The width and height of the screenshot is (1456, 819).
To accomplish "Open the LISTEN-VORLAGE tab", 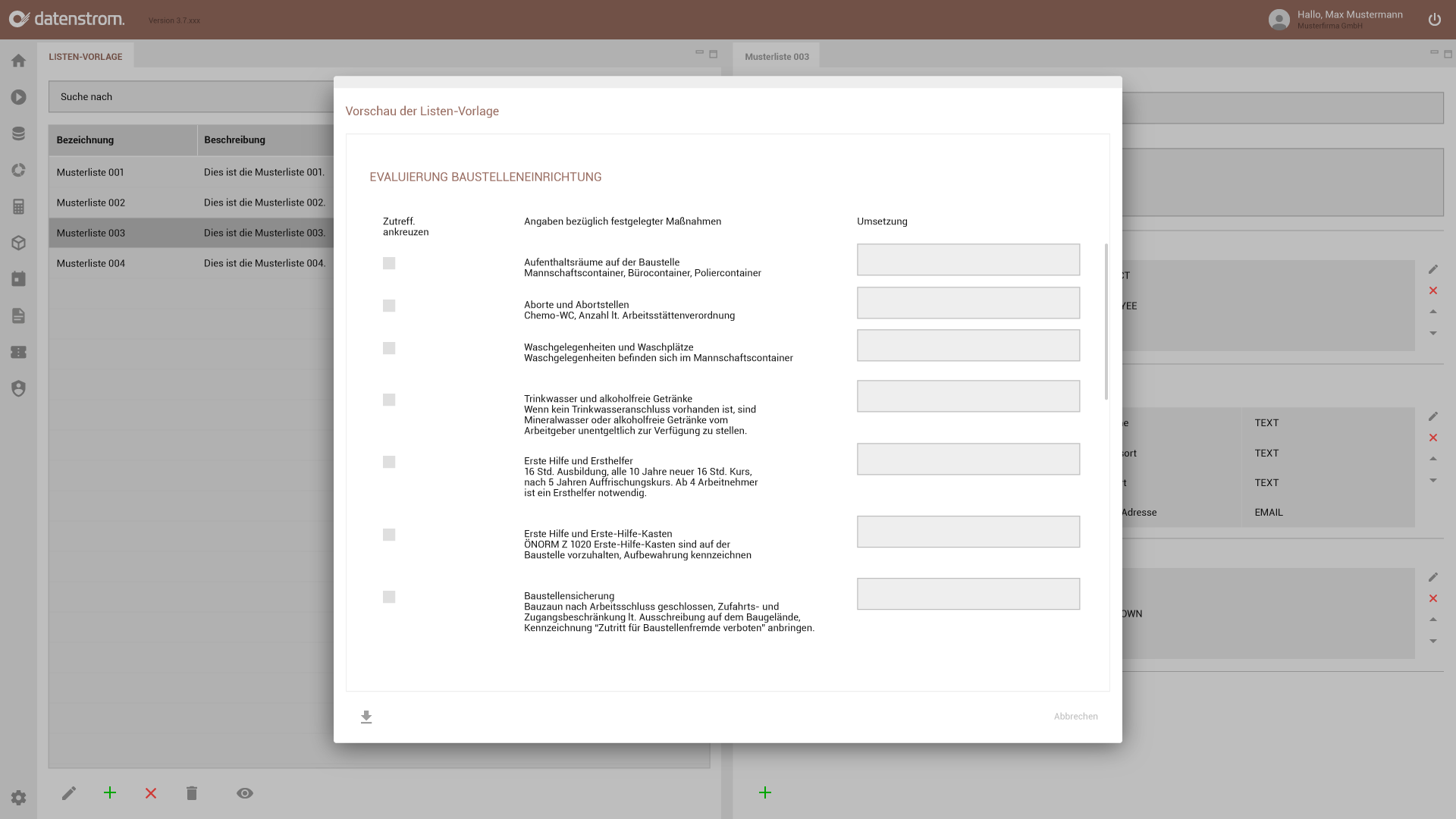I will [x=86, y=55].
